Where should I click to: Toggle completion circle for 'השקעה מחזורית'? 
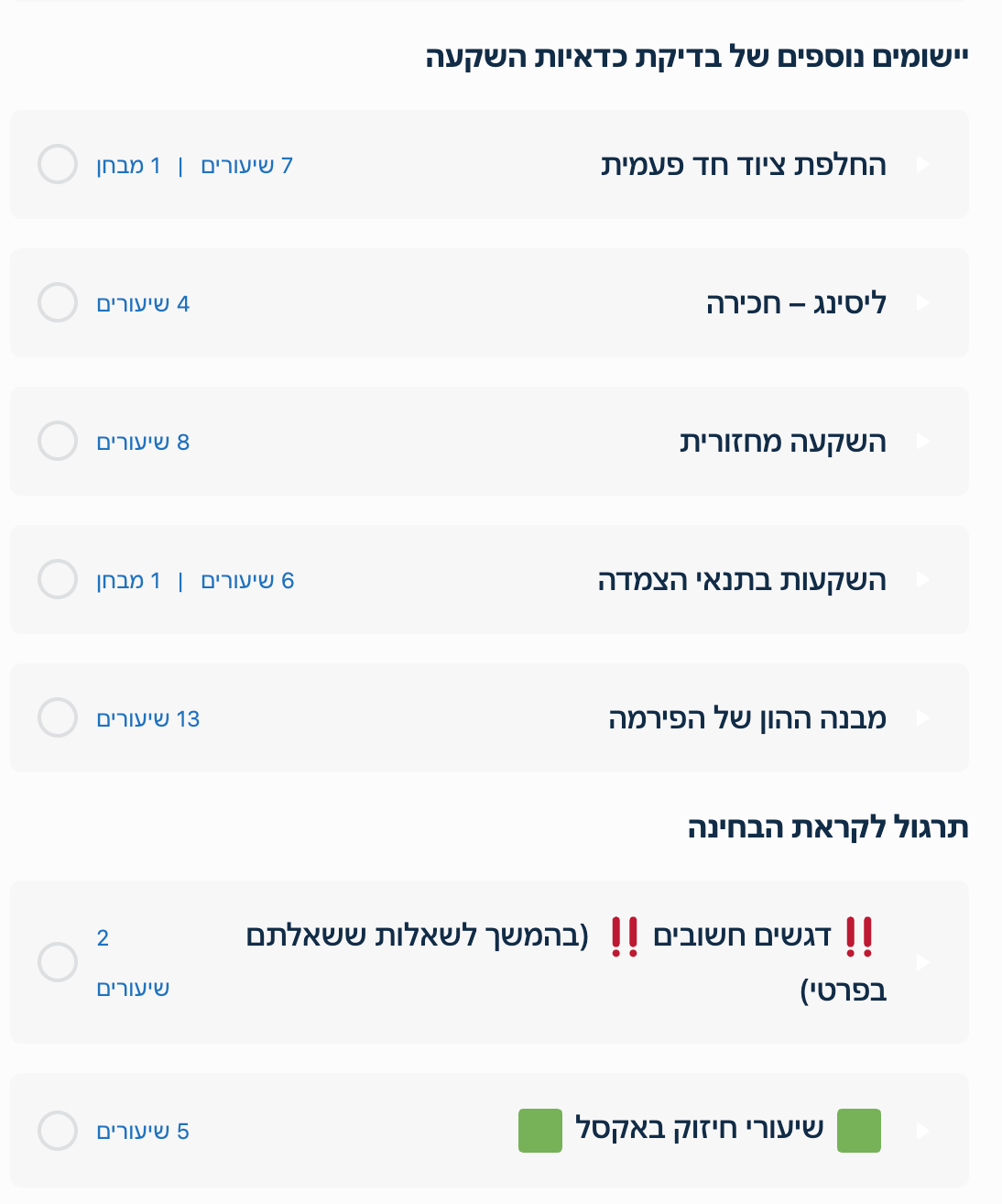click(x=58, y=441)
